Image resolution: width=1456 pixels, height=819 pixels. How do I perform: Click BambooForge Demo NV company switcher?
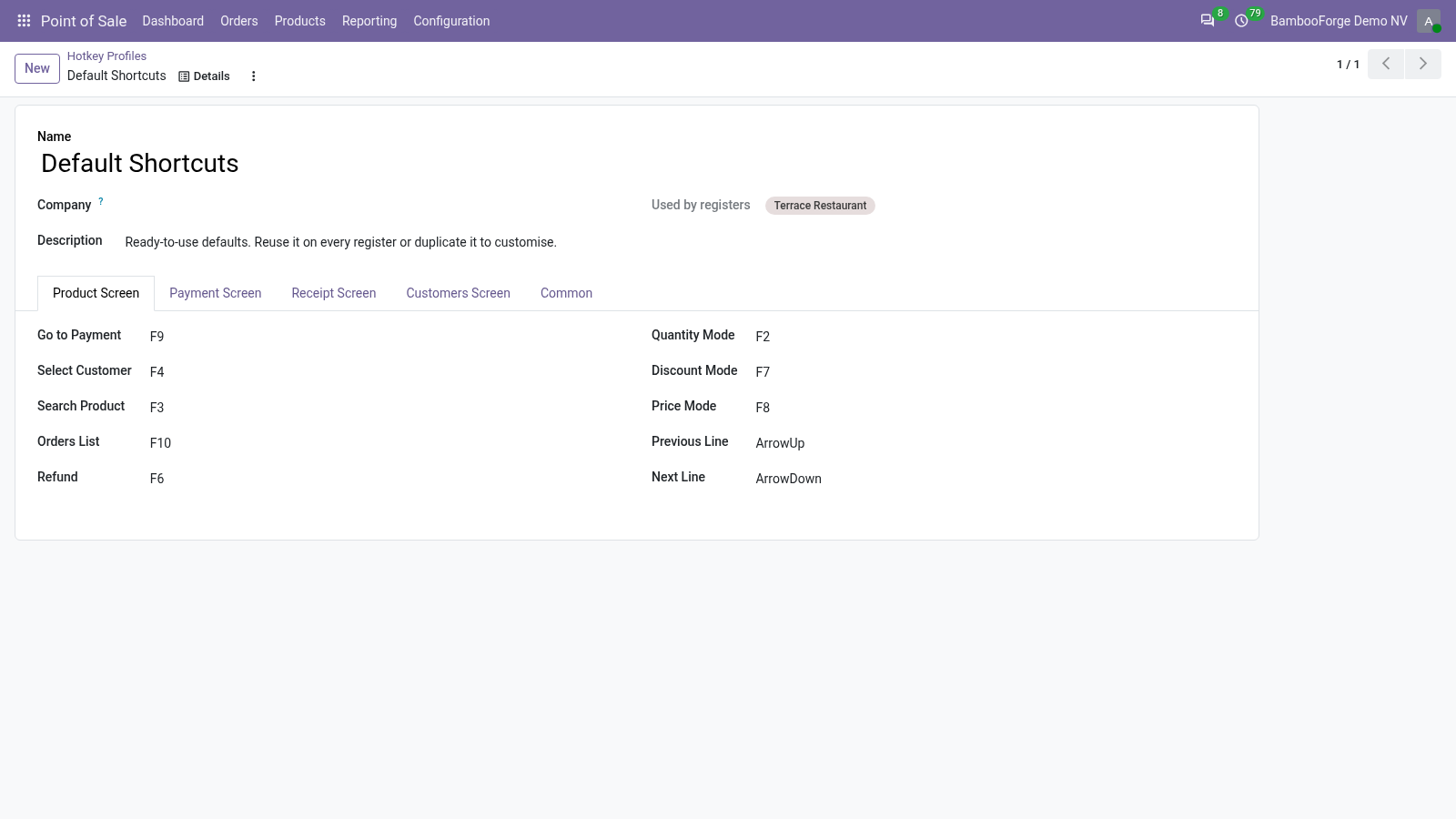point(1339,21)
